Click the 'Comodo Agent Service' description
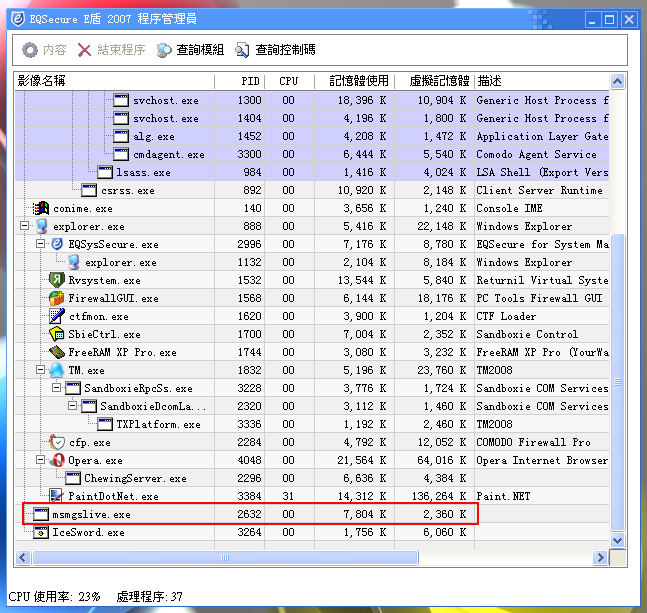 point(536,154)
